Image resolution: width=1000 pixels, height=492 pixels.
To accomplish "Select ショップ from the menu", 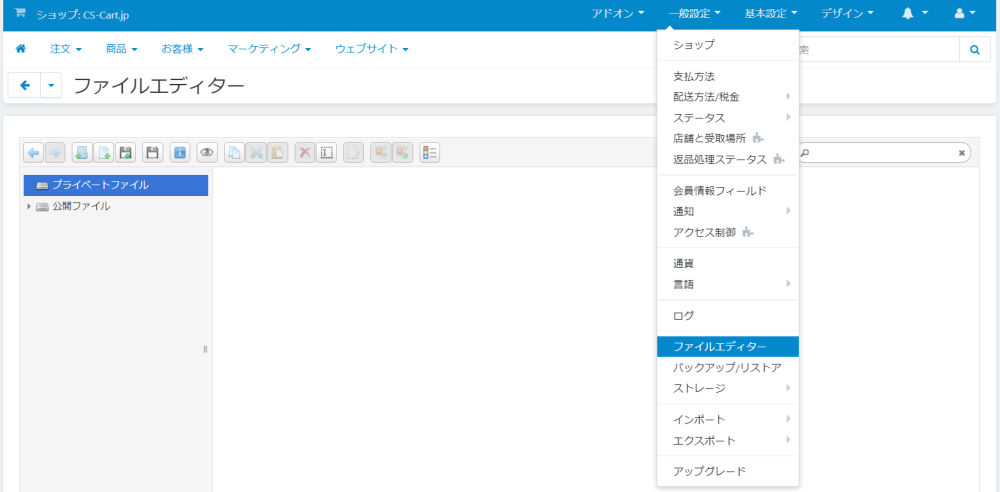I will click(x=728, y=45).
